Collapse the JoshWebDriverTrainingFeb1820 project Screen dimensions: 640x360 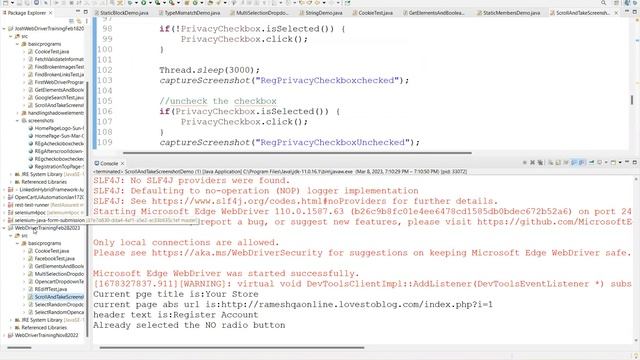4,29
